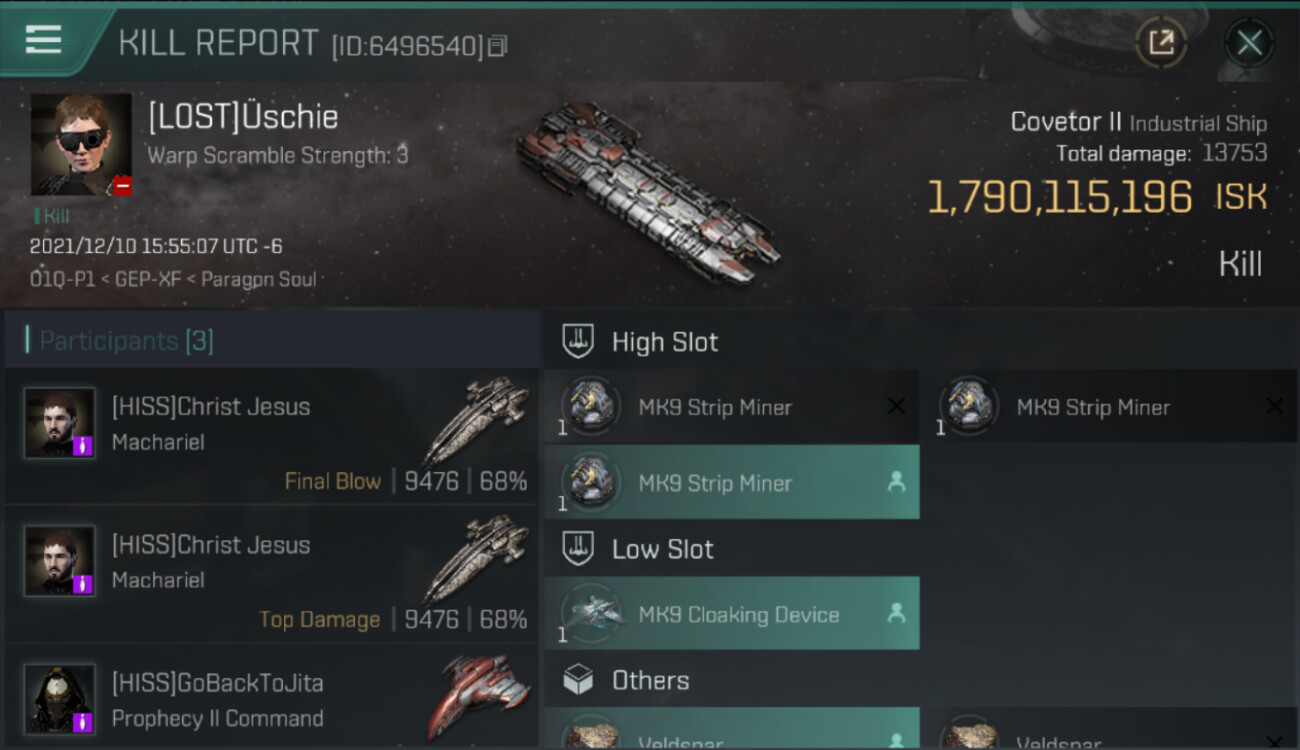Screen dimensions: 1300x750
Task: Select the High Slot shield icon
Action: tap(578, 342)
